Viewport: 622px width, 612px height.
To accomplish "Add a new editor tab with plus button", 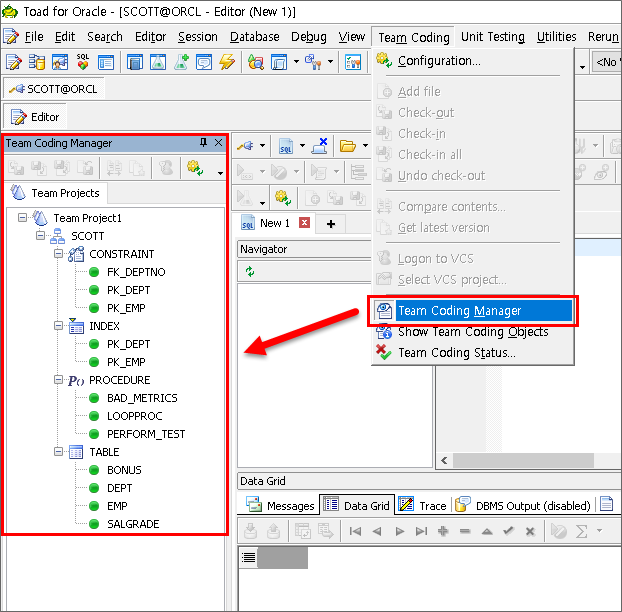I will (331, 224).
